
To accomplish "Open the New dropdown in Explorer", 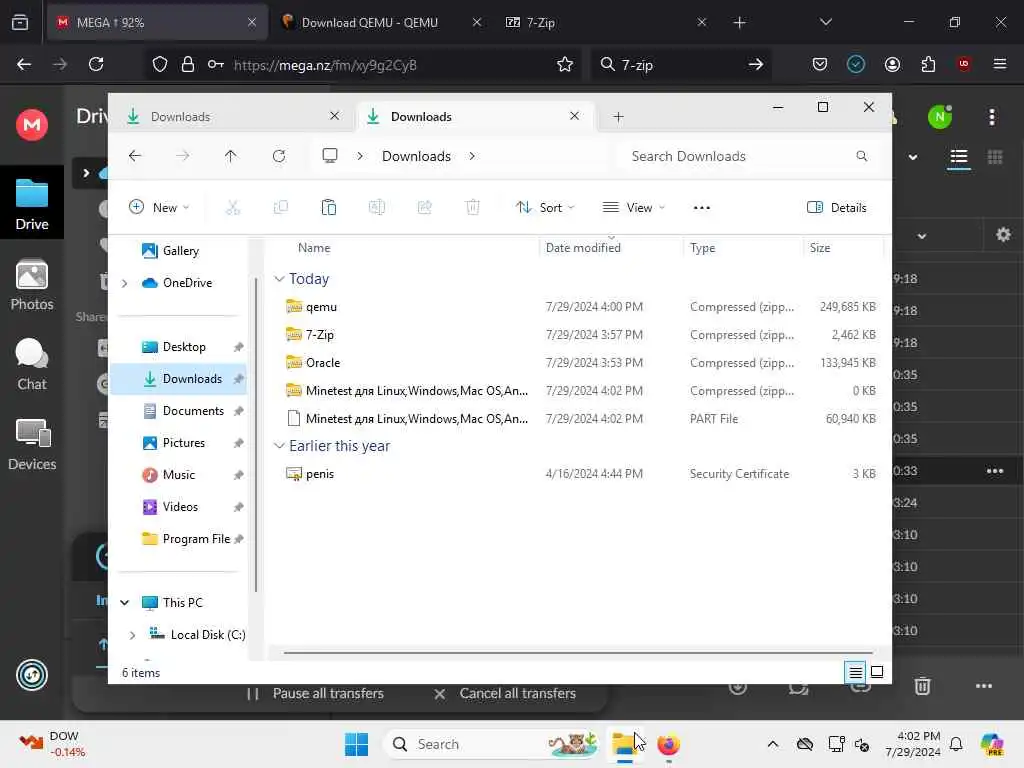I will pyautogui.click(x=159, y=208).
